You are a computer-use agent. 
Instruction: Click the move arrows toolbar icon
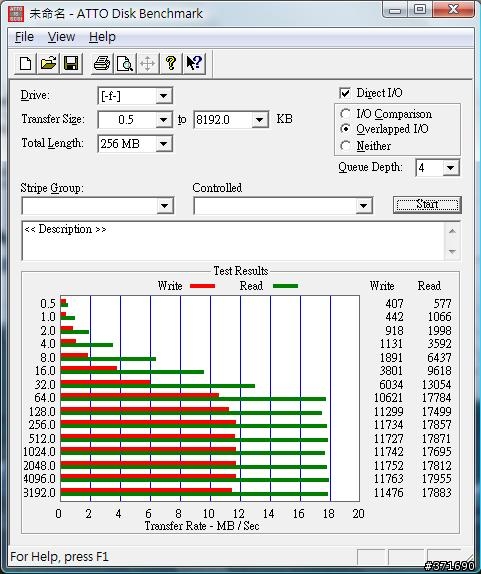point(148,64)
